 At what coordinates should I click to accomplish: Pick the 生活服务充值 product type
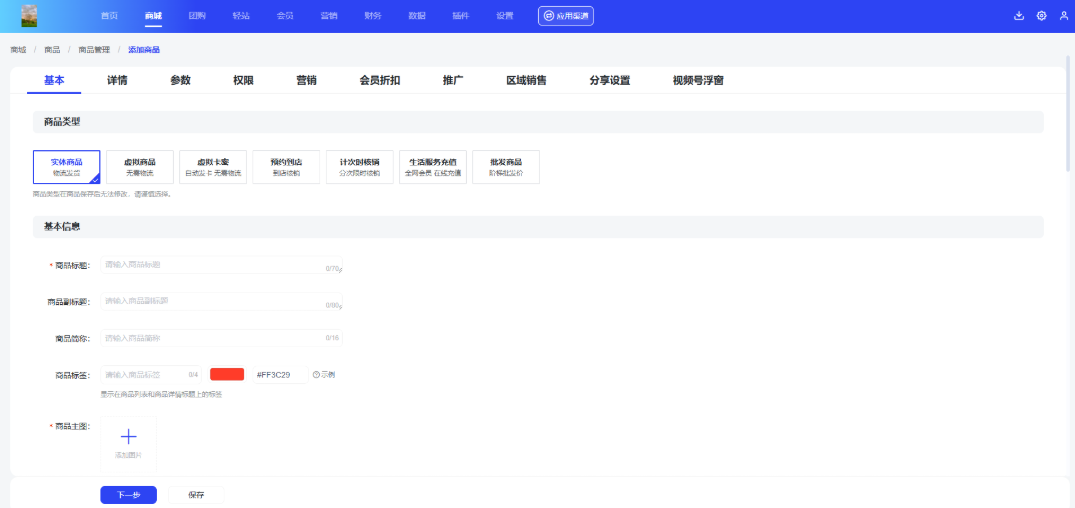click(432, 166)
